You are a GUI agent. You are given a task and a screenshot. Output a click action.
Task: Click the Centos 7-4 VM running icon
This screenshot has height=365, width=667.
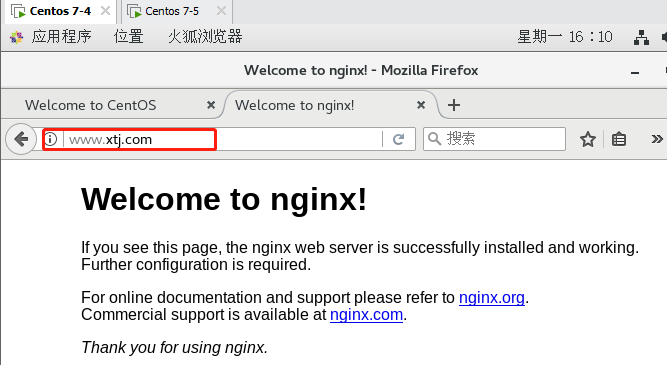18,11
